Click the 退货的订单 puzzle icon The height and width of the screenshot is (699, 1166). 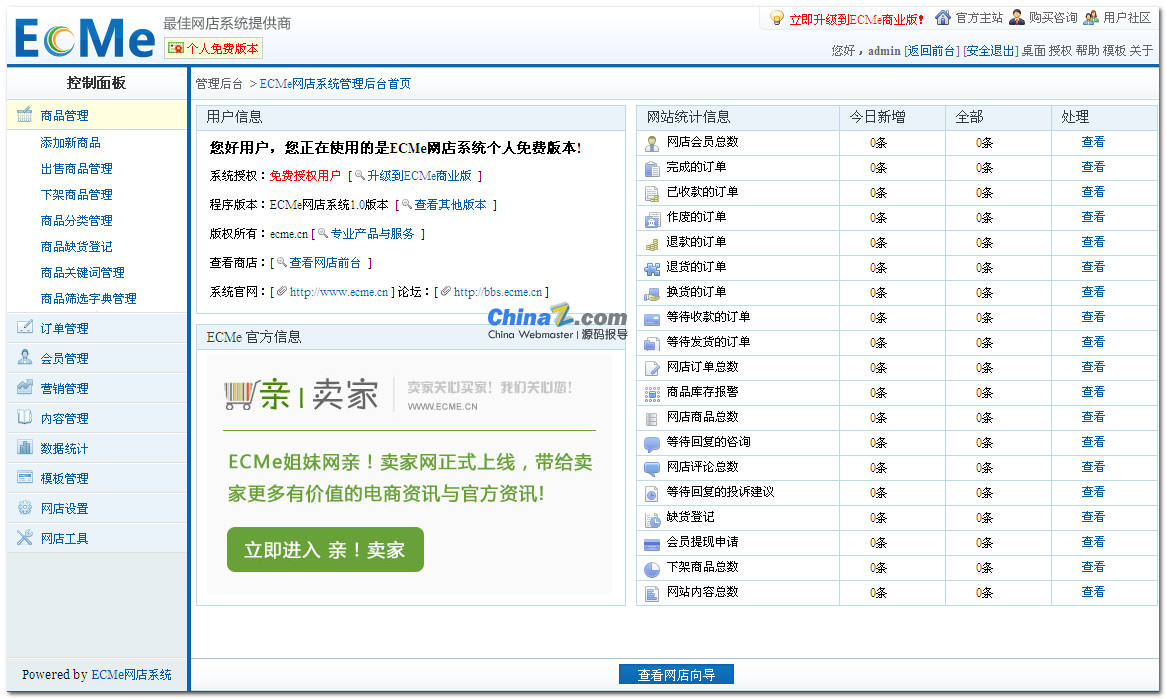651,269
